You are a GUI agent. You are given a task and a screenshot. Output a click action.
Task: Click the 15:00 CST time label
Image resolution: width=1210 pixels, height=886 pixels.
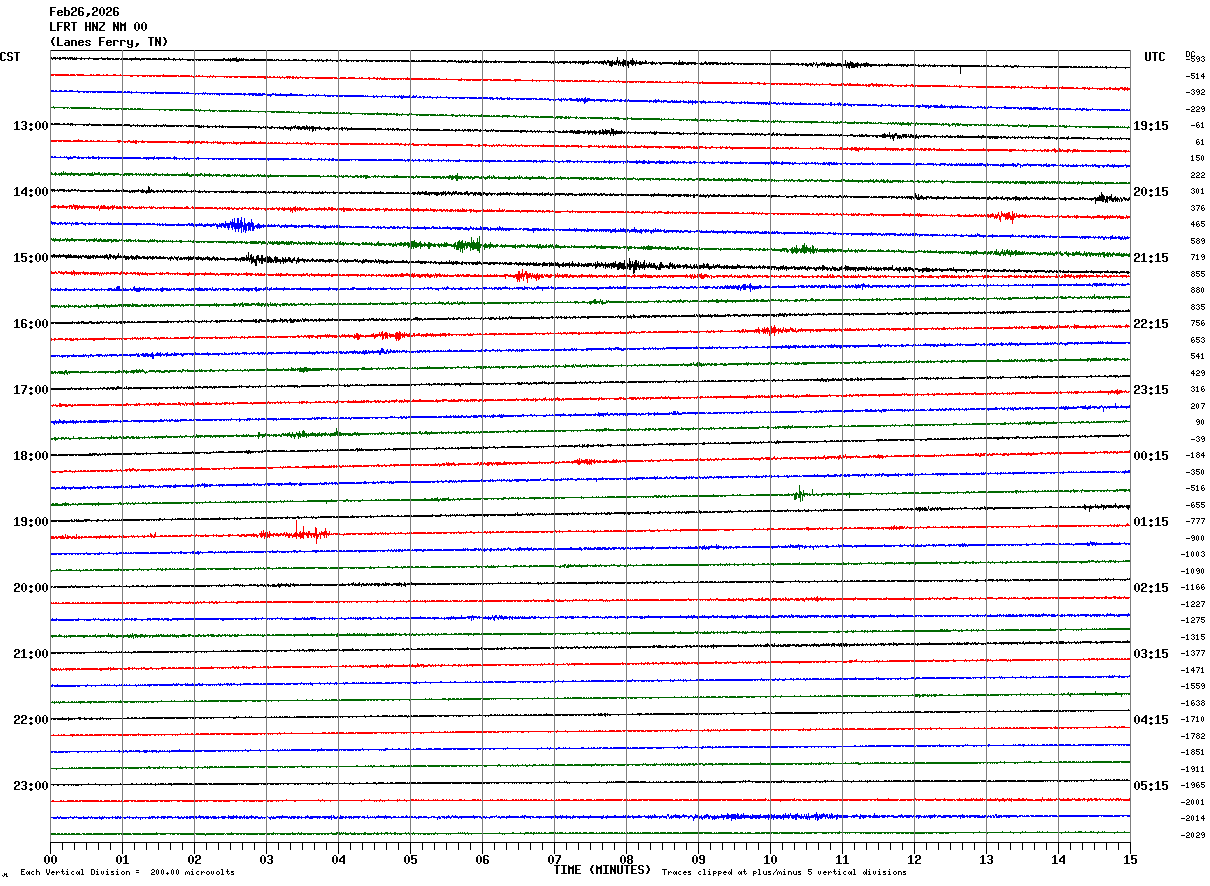(31, 258)
